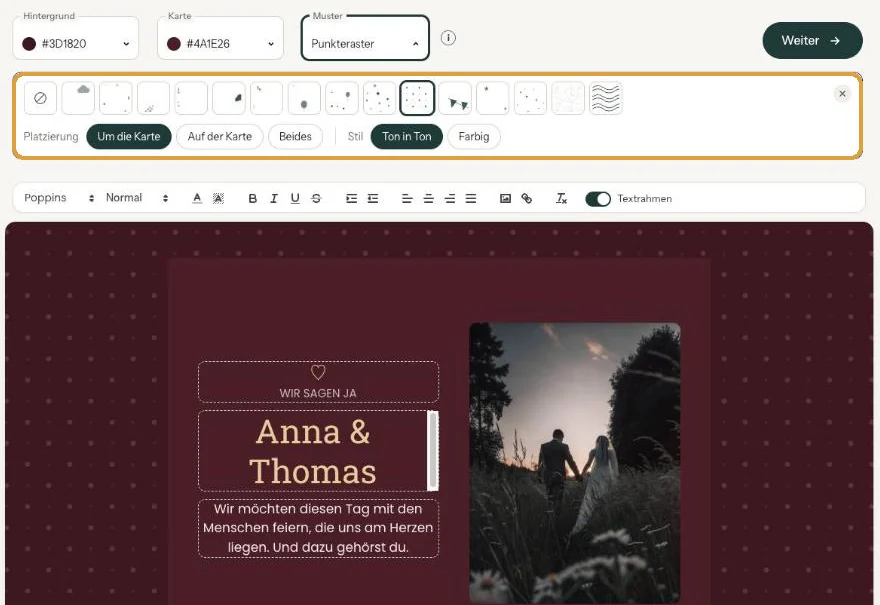This screenshot has height=605, width=880.
Task: Change the text color
Action: point(197,198)
